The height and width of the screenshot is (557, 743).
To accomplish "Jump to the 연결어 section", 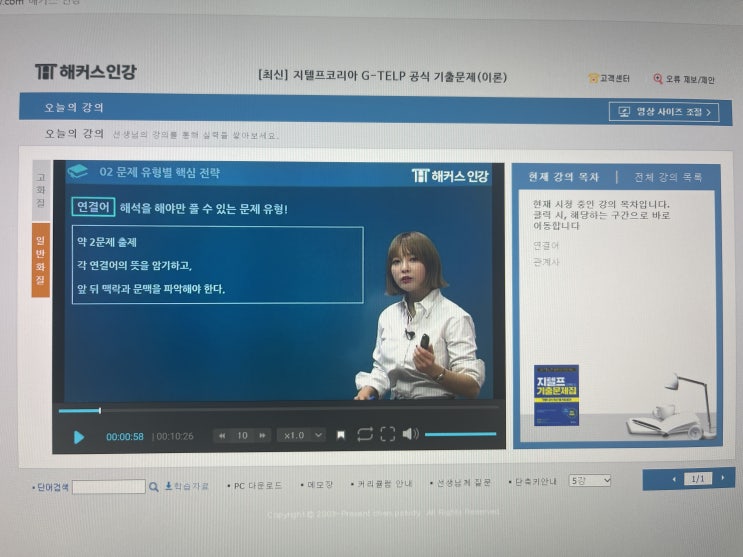I will [546, 246].
